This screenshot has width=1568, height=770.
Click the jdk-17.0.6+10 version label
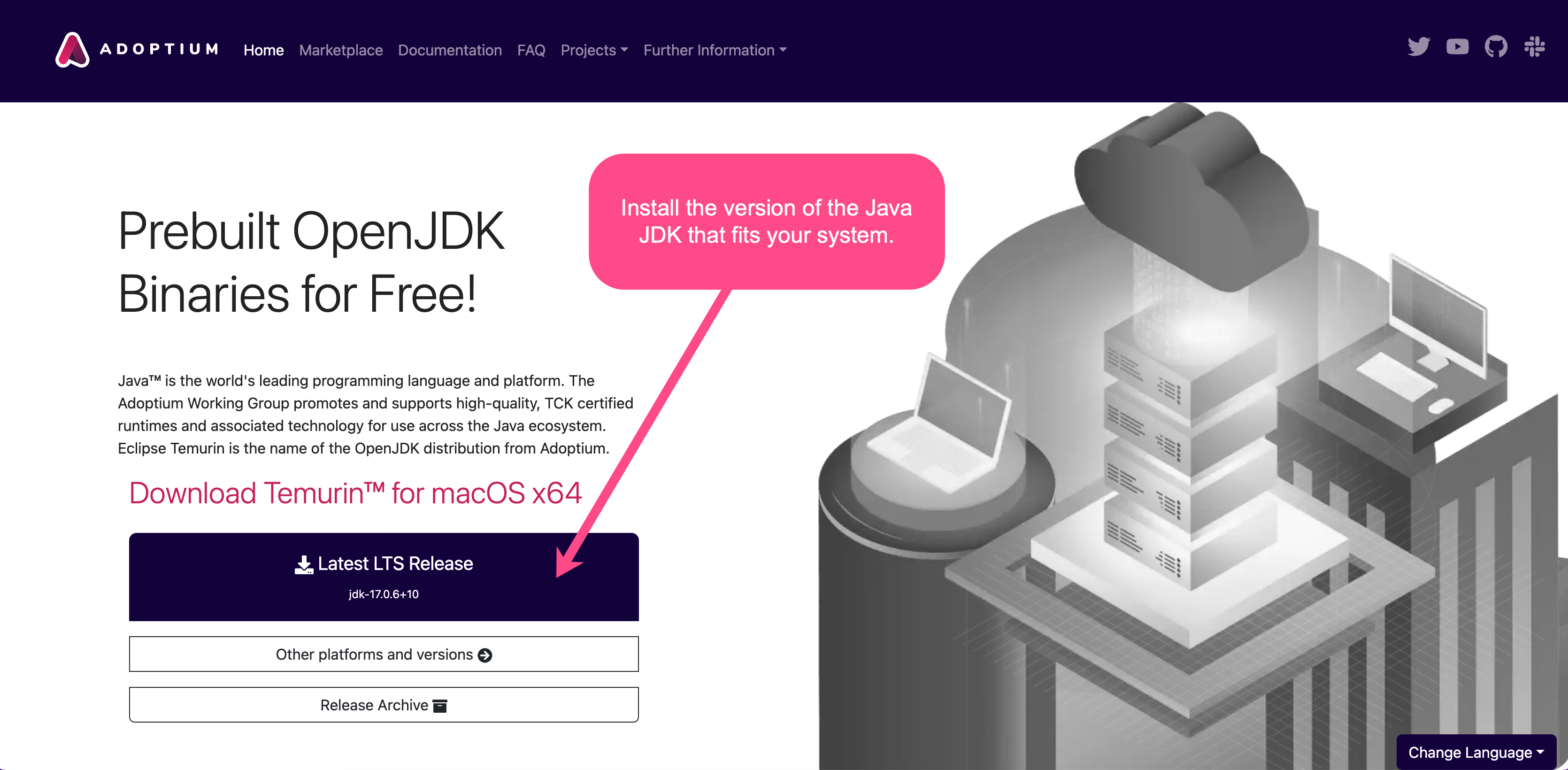[x=384, y=594]
